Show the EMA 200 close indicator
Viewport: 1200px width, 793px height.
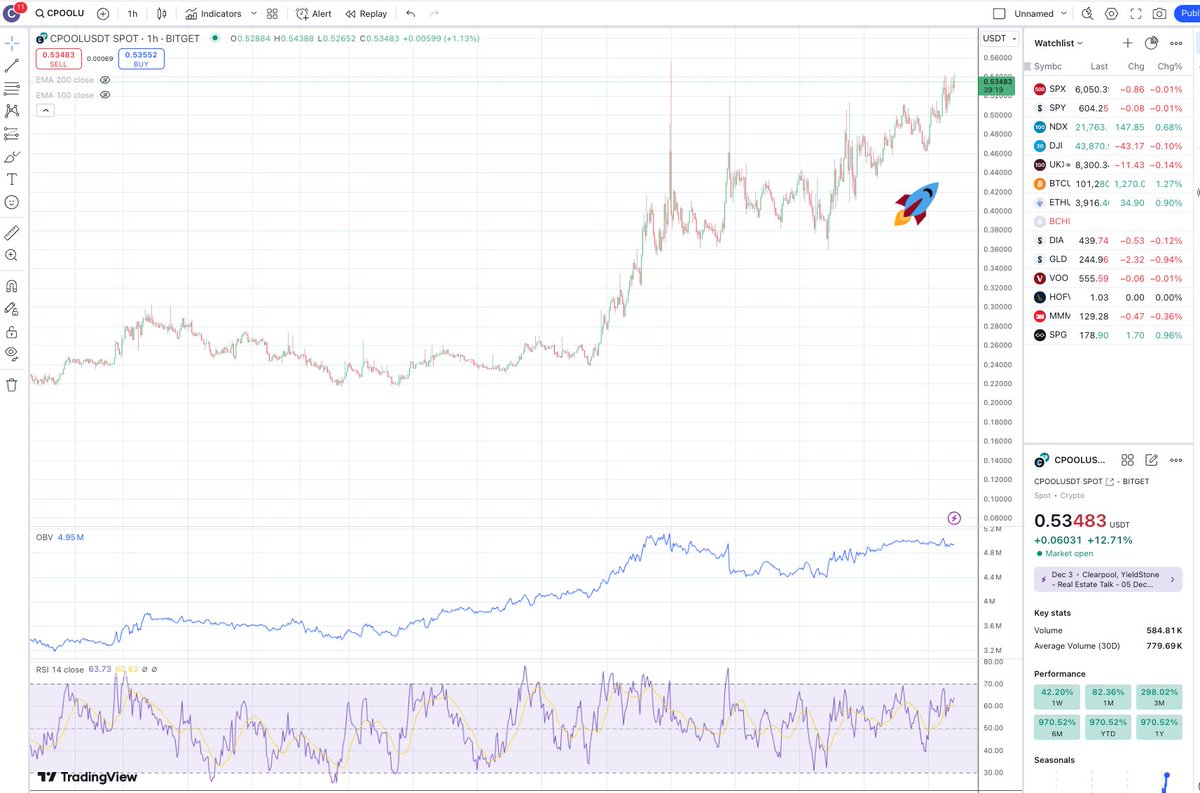click(105, 80)
